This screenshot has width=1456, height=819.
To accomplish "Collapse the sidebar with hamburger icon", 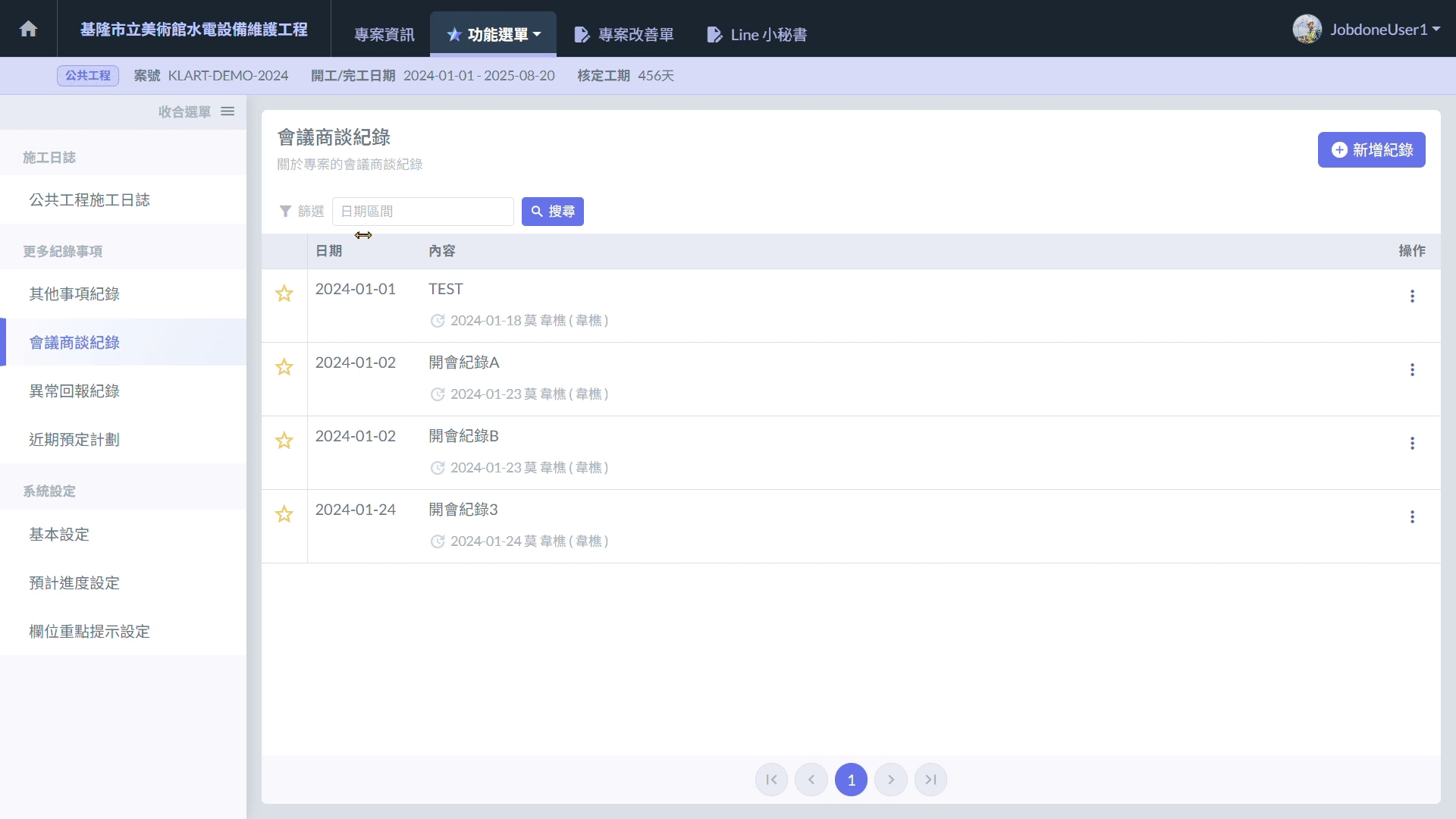I will point(227,111).
